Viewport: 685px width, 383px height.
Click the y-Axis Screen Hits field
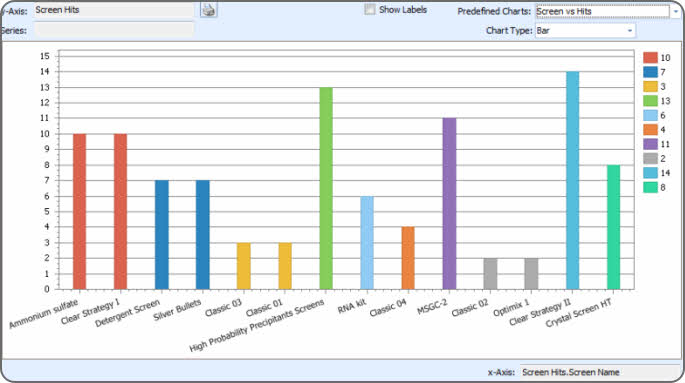coord(113,10)
